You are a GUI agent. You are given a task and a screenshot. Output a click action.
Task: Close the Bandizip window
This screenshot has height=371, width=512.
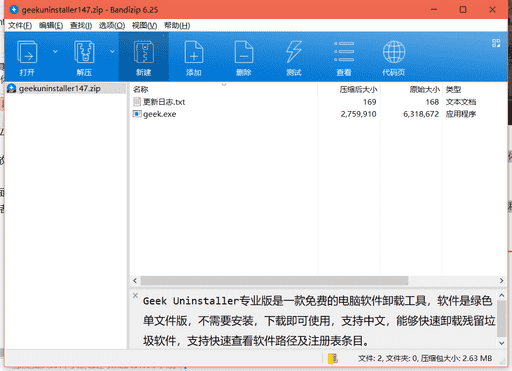coord(492,10)
